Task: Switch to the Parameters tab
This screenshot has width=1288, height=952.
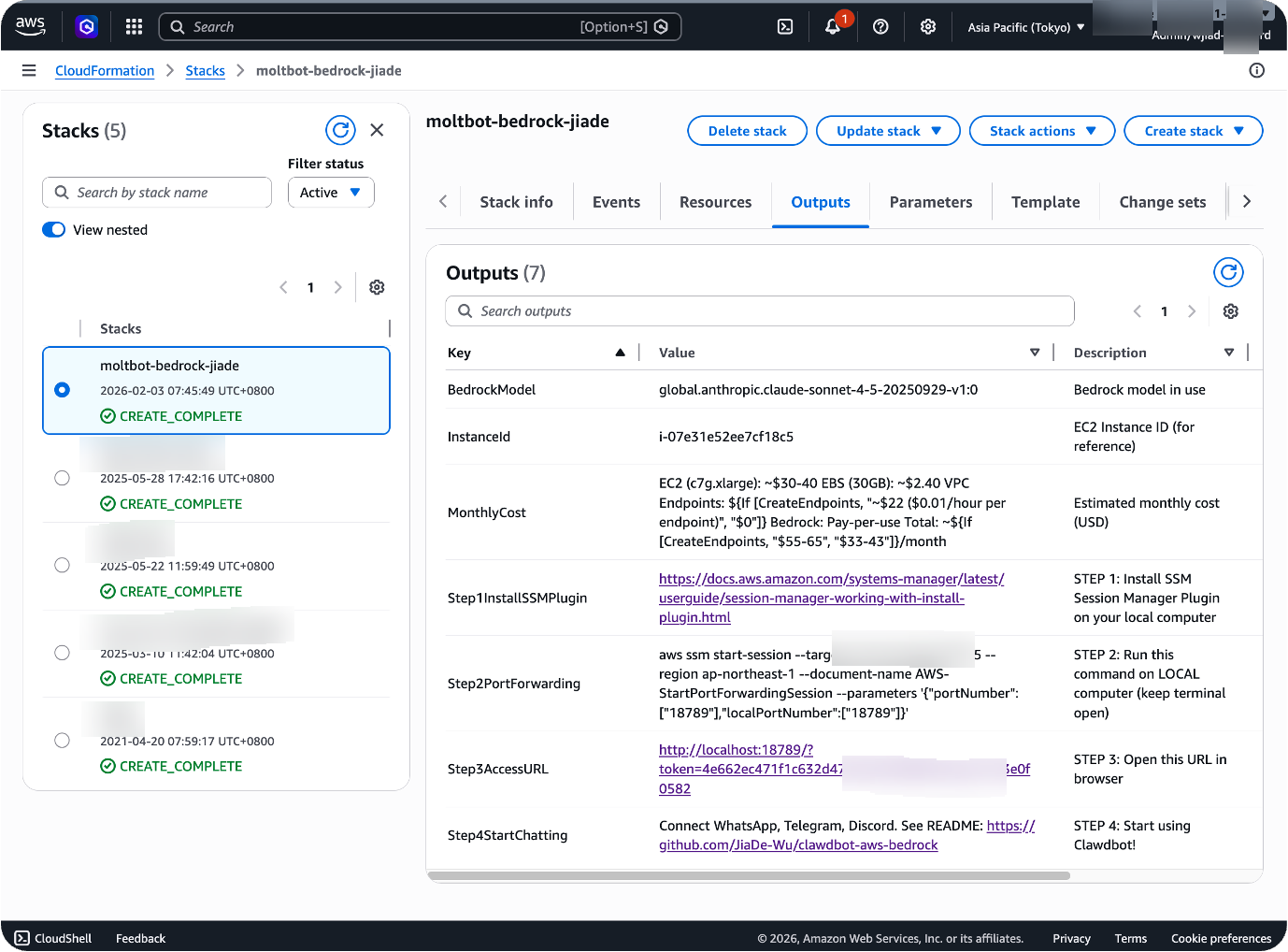Action: [931, 202]
